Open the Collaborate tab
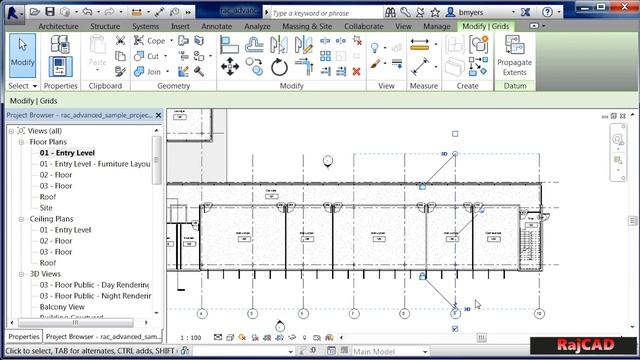 point(364,26)
